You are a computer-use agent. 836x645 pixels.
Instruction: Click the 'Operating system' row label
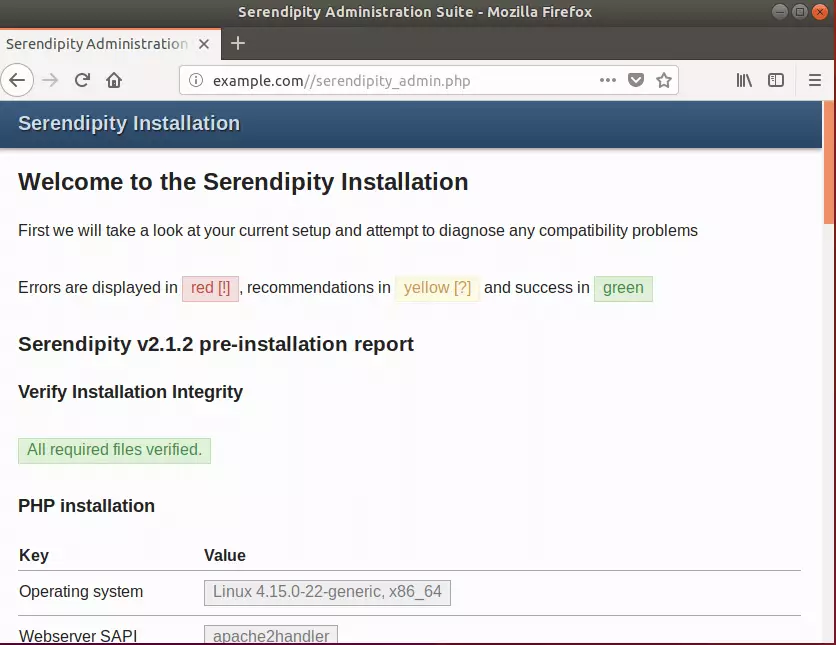(81, 592)
